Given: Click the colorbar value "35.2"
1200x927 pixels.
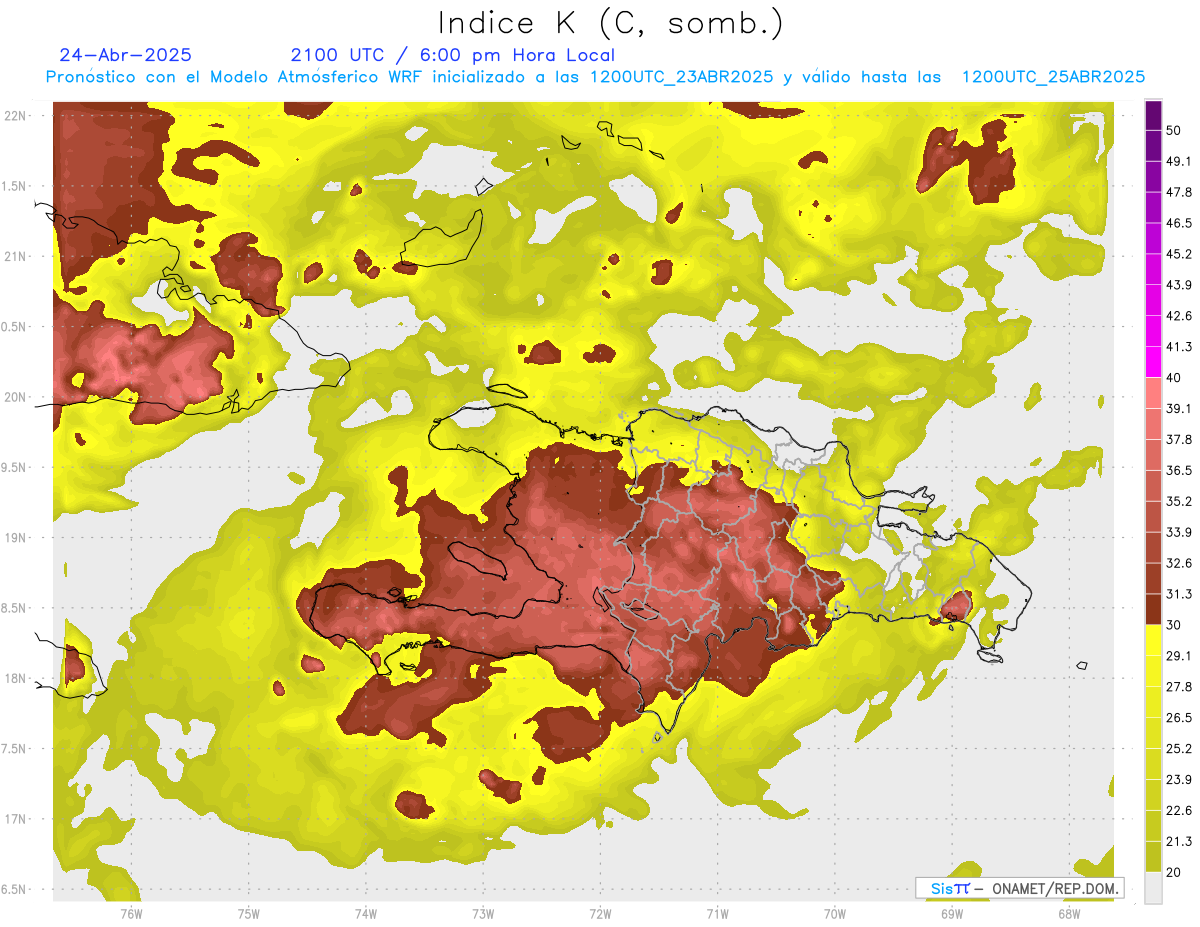Looking at the screenshot, I should tap(1178, 501).
